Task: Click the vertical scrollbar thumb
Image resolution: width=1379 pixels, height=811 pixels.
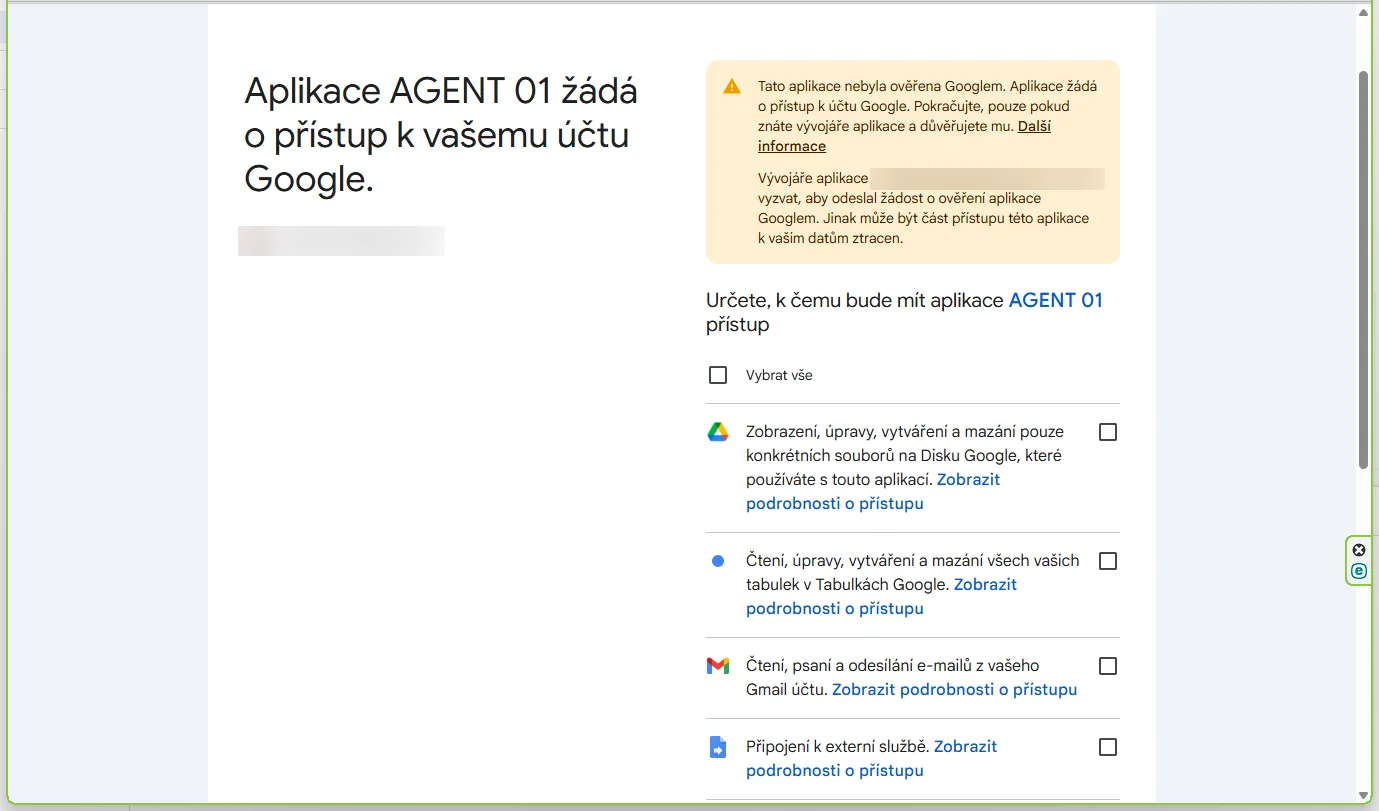Action: 1363,269
